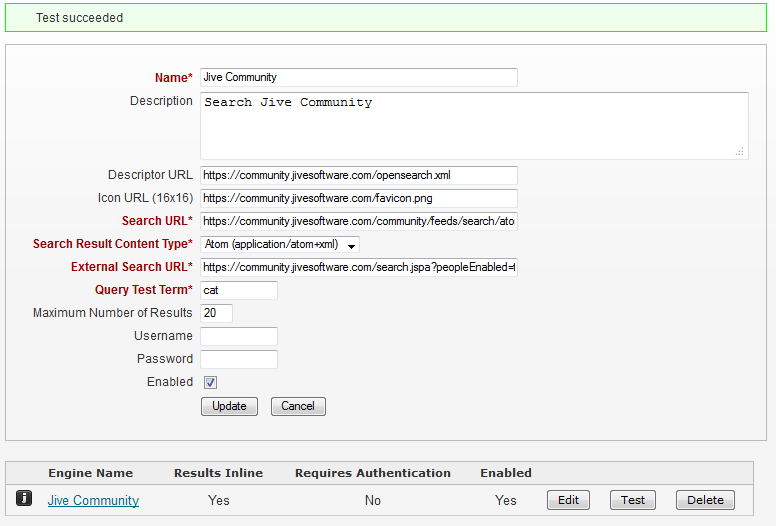Screen dimensions: 776x526
Task: Click the 'No' Requires Authentication cell
Action: [x=373, y=500]
